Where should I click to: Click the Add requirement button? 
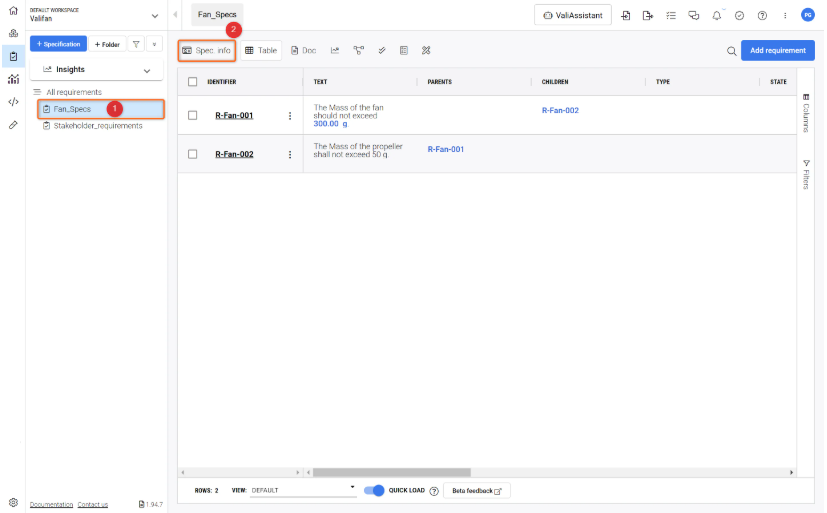777,51
